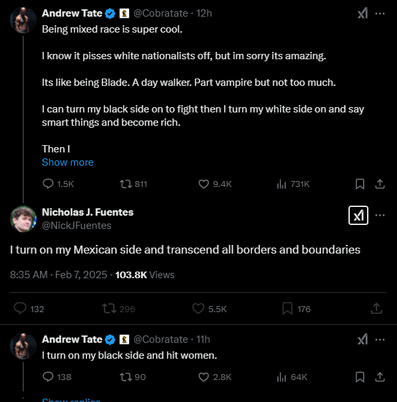
Task: Open Grok icon on Andrew Tate's top post
Action: pyautogui.click(x=363, y=14)
